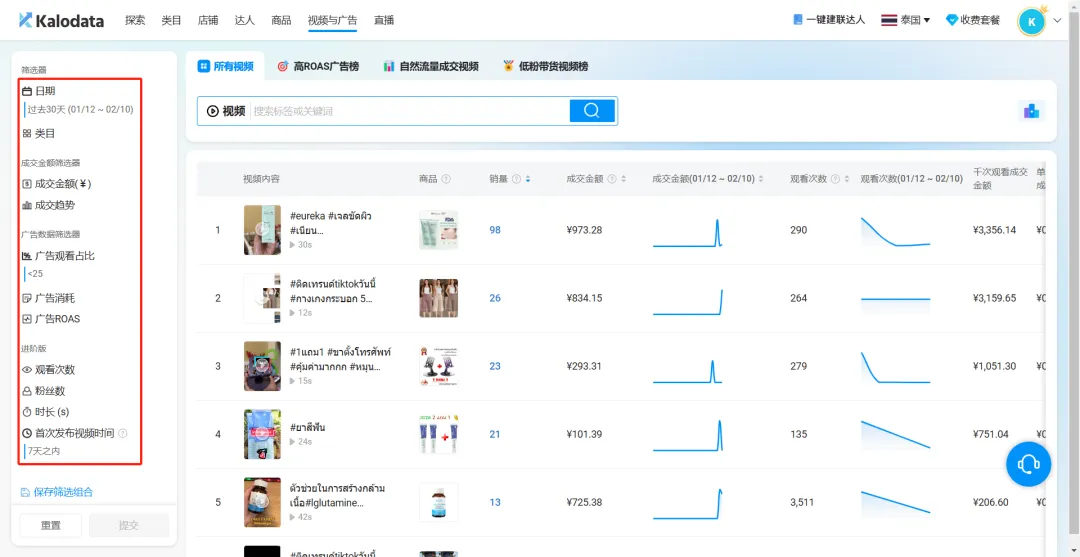Viewport: 1080px width, 557px height.
Task: Click the search keyword input field
Action: click(410, 111)
